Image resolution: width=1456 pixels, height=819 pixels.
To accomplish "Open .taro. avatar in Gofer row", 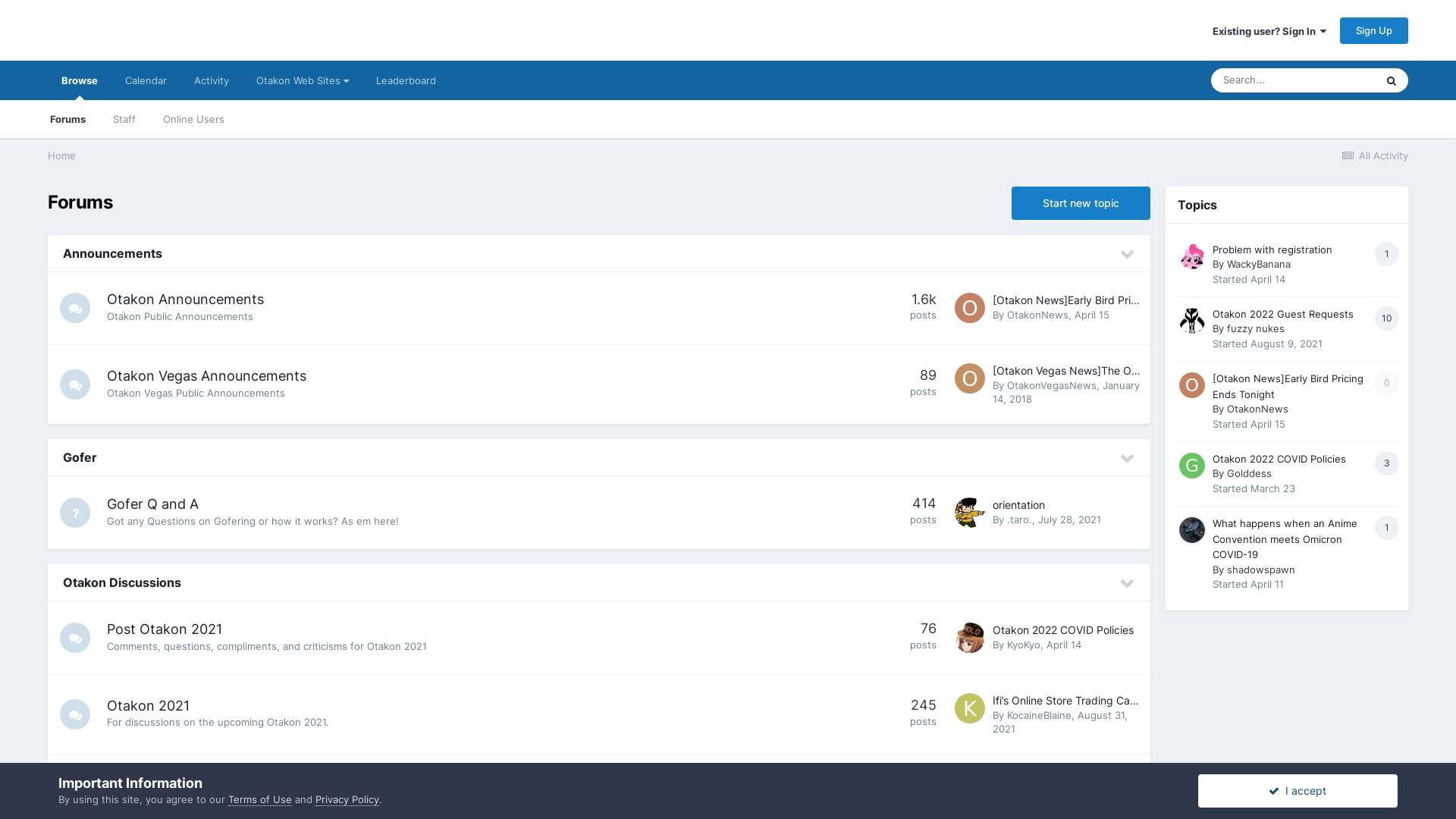I will click(970, 513).
